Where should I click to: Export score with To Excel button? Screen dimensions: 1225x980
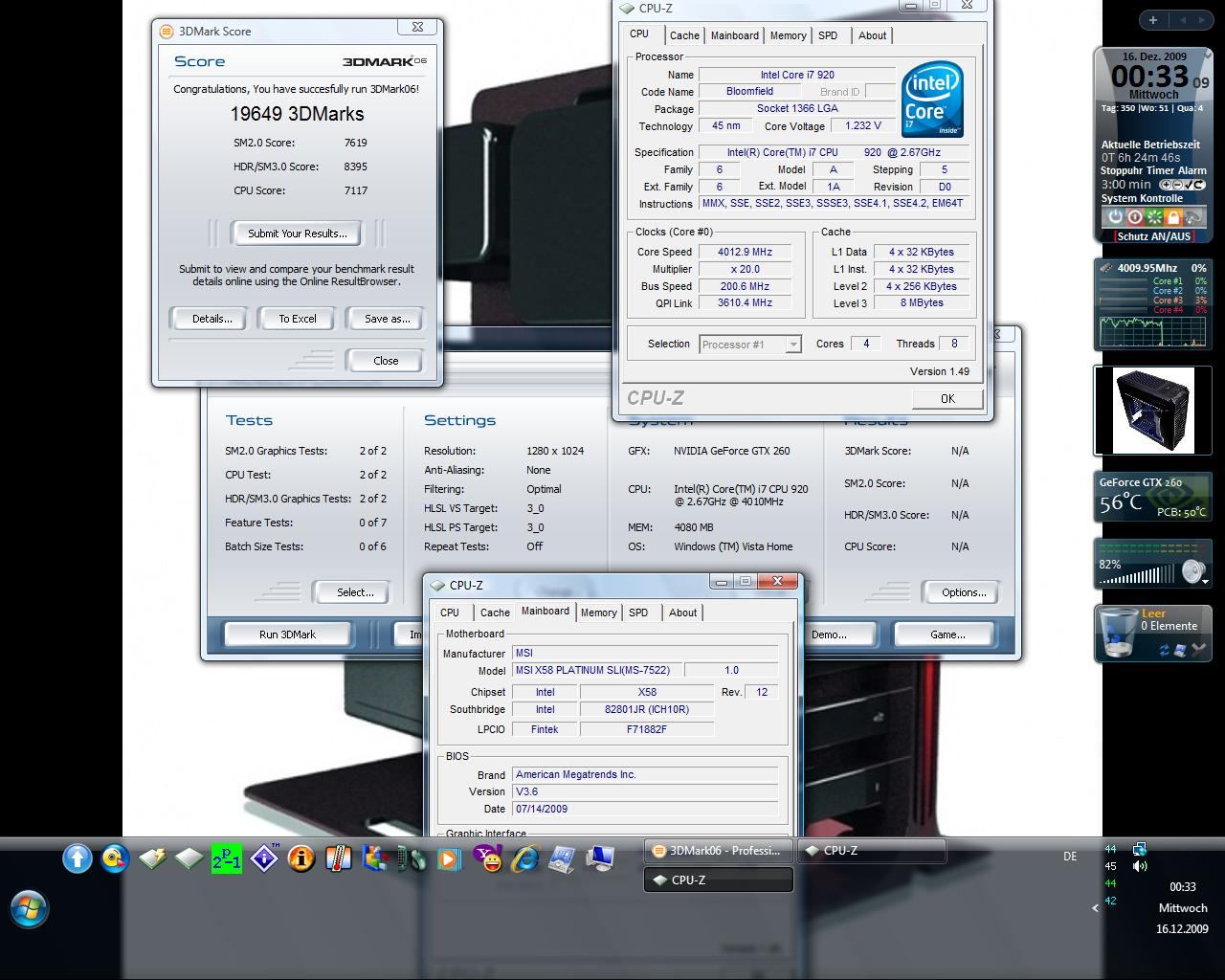point(298,319)
